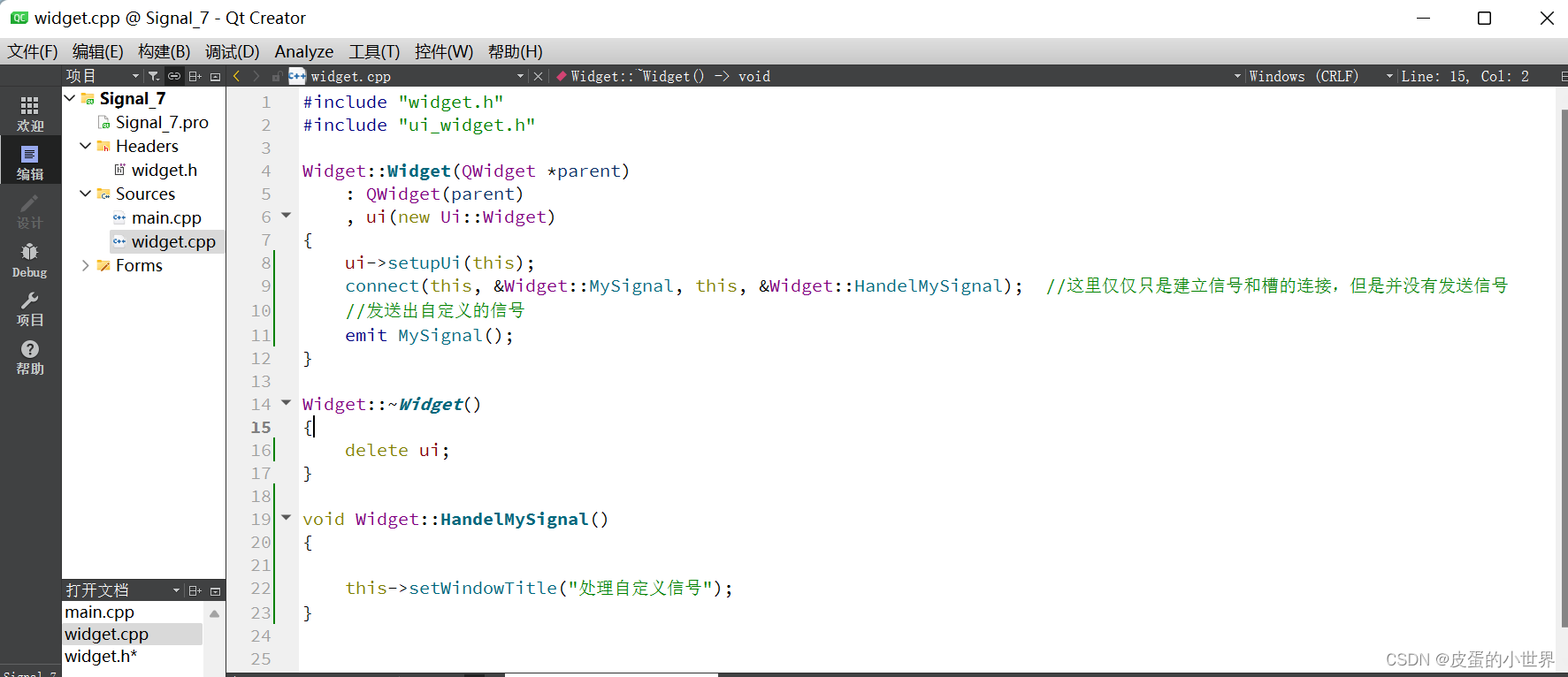Open the 构建(B) menu
This screenshot has width=1568, height=677.
point(164,51)
